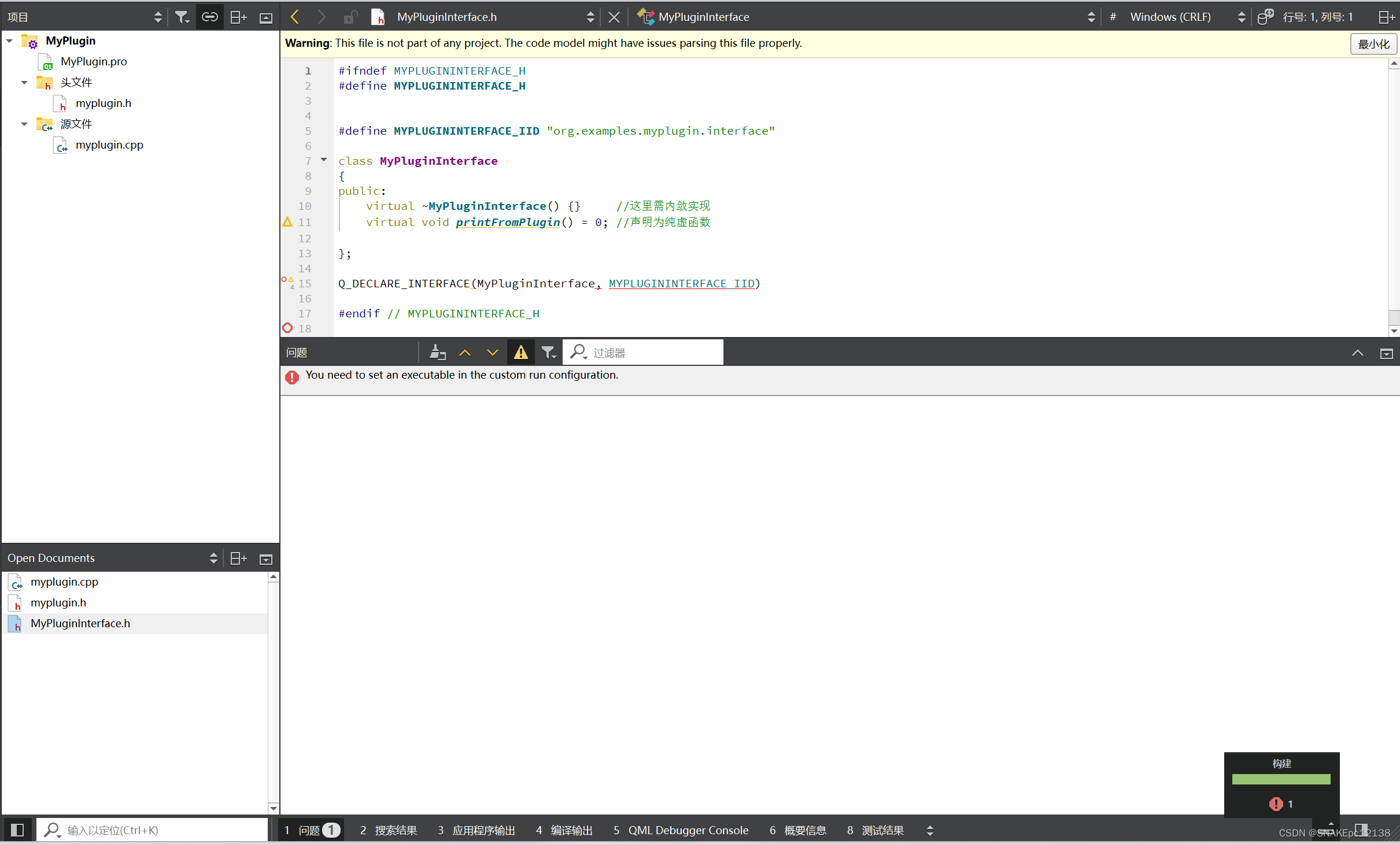Viewport: 1400px width, 844px height.
Task: Click the build error count icon
Action: pos(1275,804)
